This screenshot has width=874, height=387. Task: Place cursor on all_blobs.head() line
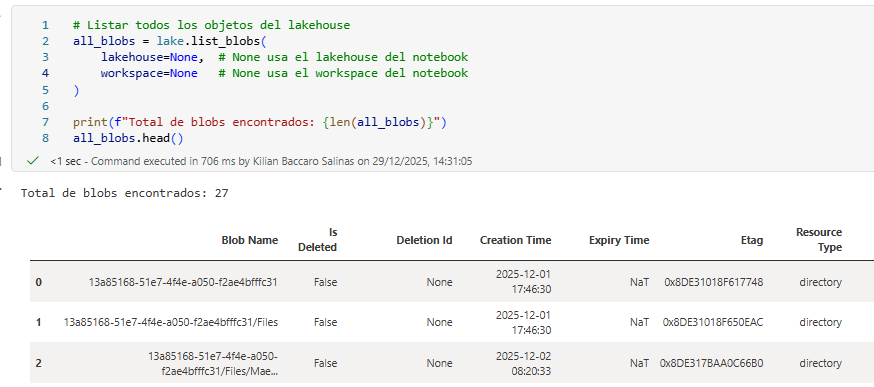pyautogui.click(x=128, y=138)
